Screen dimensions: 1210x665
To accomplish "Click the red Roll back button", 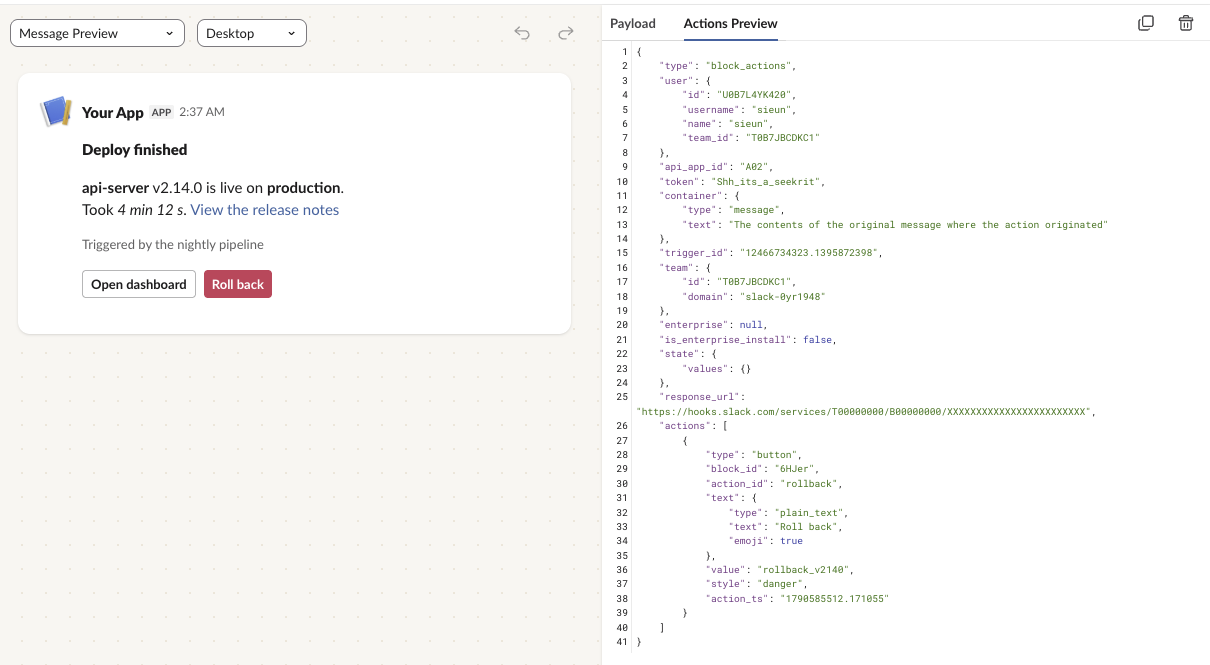I will pos(238,284).
